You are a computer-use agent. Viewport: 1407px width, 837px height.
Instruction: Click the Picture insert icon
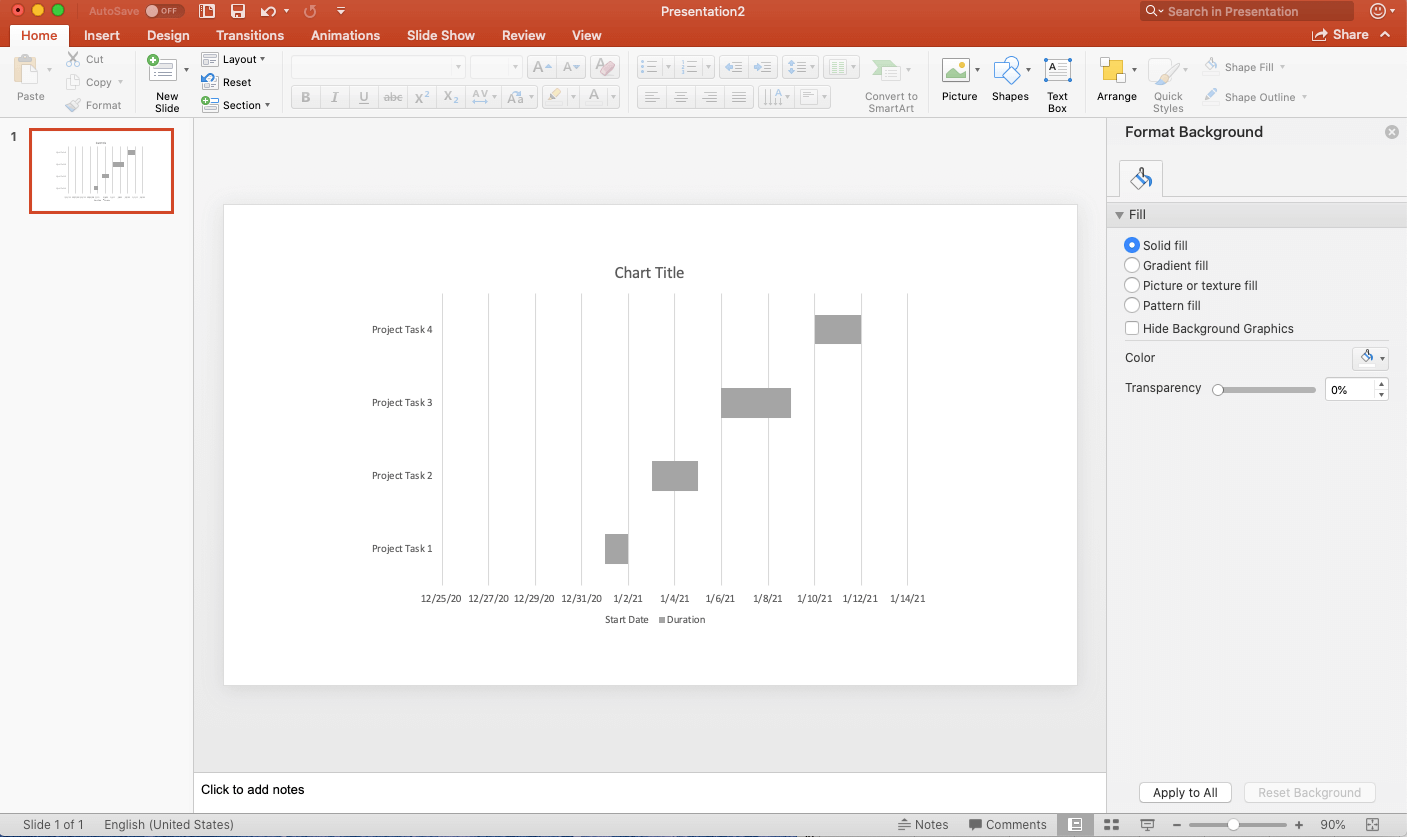pyautogui.click(x=956, y=71)
